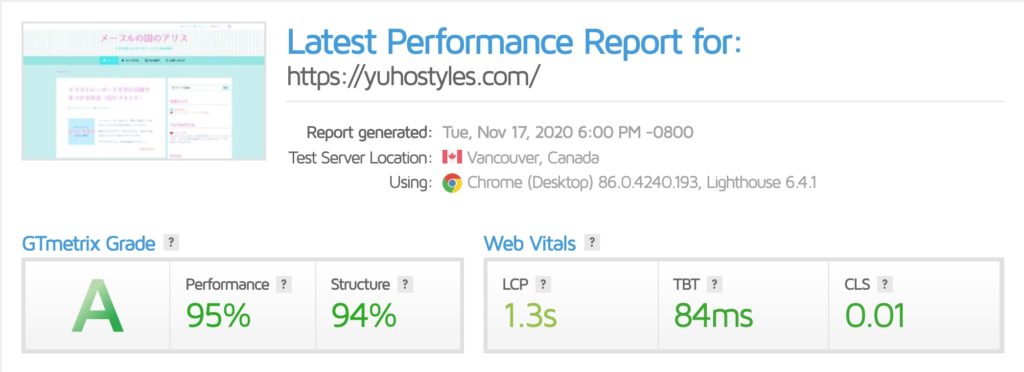Click the 84ms TBT value
The width and height of the screenshot is (1024, 372).
pos(713,316)
